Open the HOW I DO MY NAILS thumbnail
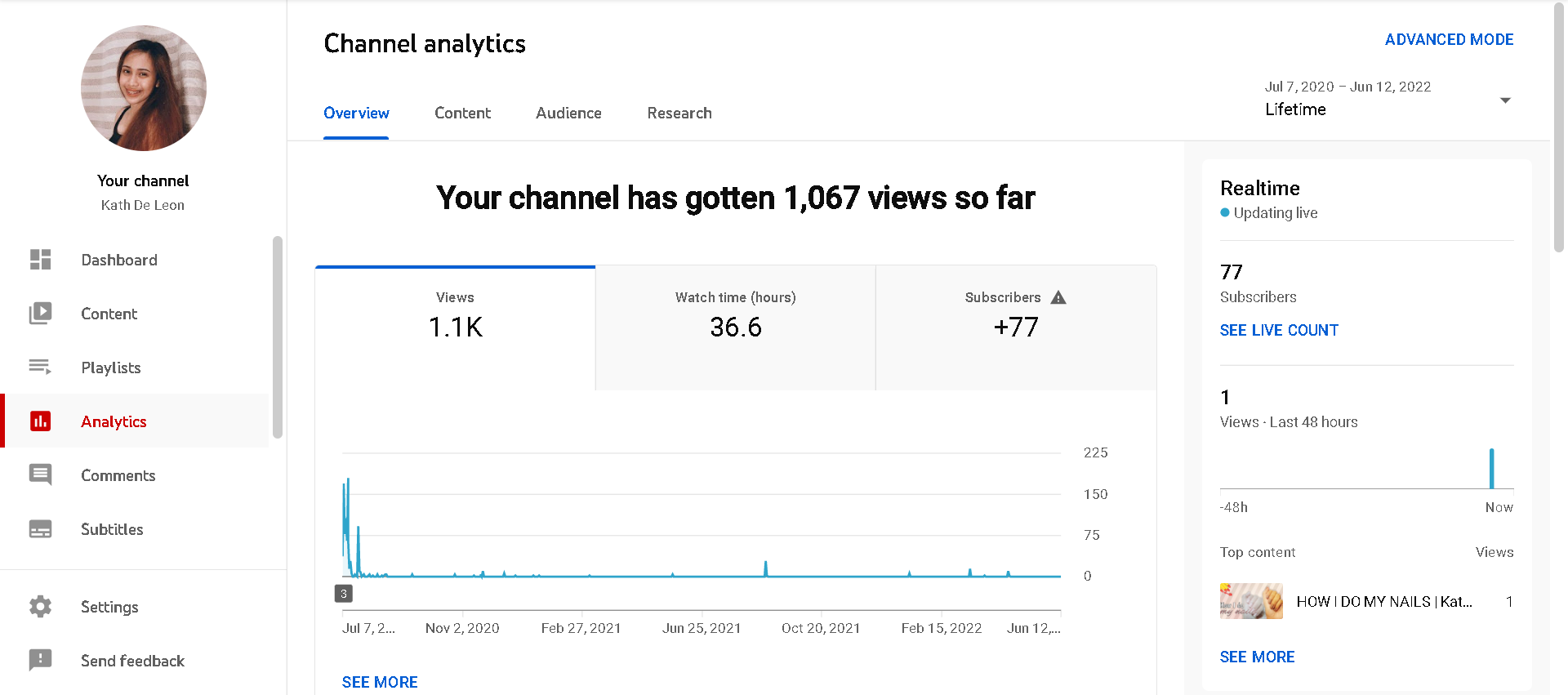Viewport: 1568px width, 695px height. (x=1251, y=601)
